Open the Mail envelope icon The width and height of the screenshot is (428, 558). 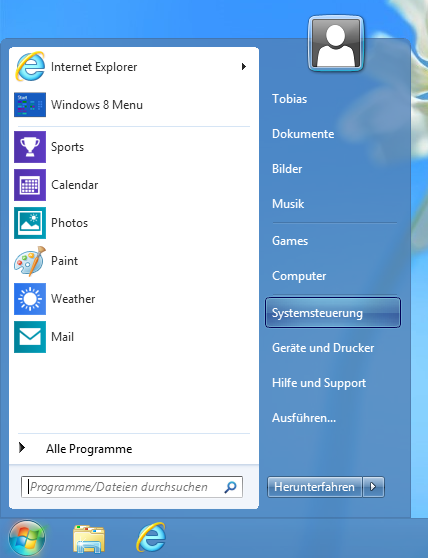[x=30, y=337]
